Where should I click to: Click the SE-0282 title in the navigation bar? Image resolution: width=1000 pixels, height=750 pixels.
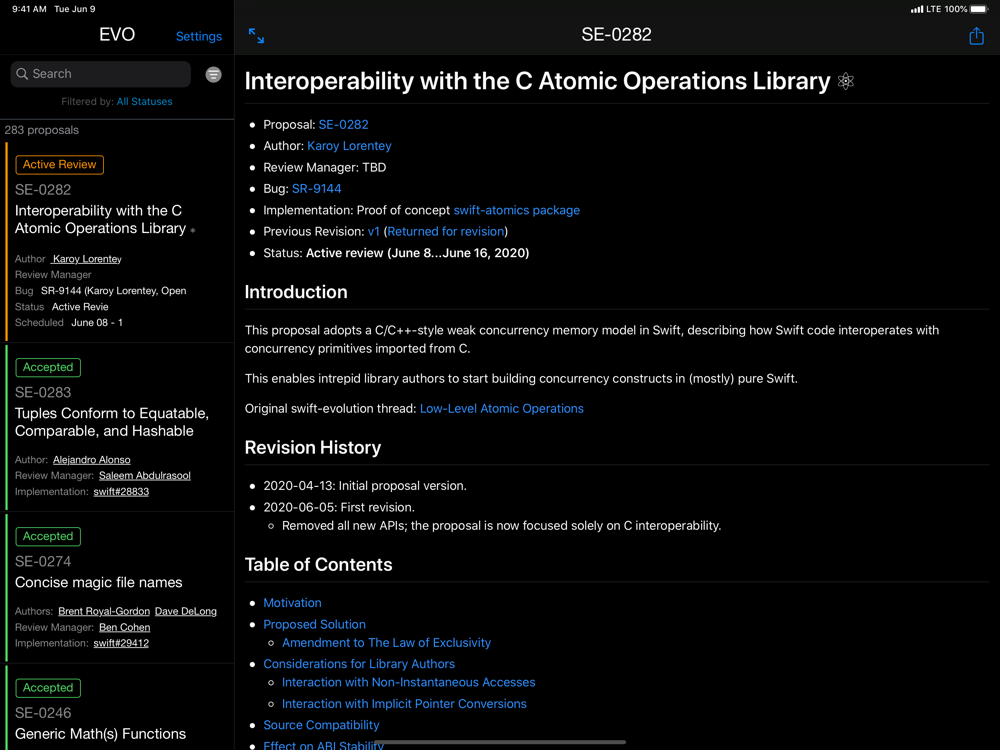click(616, 34)
